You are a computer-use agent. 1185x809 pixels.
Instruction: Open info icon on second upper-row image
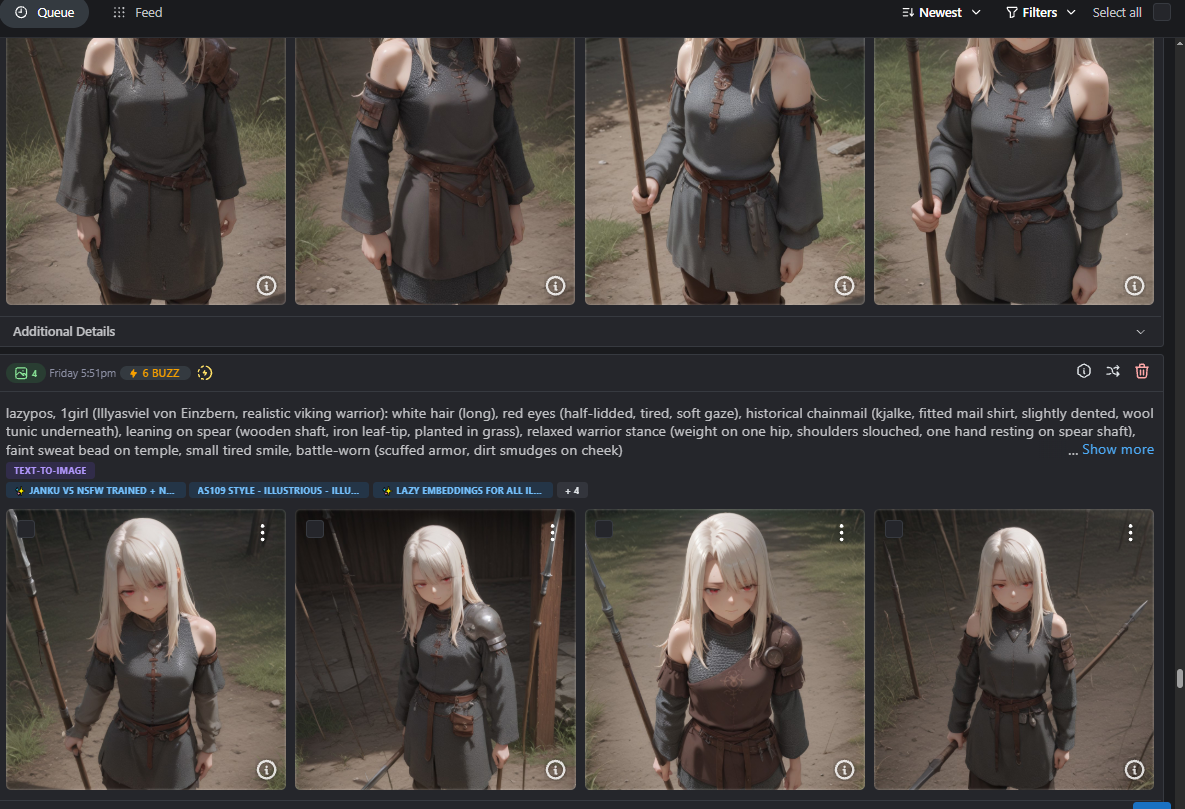click(555, 286)
